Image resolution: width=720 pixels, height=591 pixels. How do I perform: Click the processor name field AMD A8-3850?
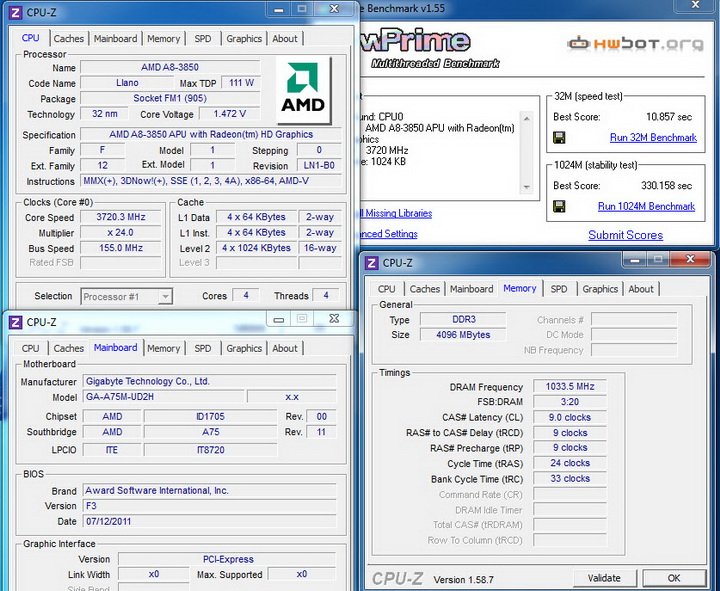click(170, 67)
